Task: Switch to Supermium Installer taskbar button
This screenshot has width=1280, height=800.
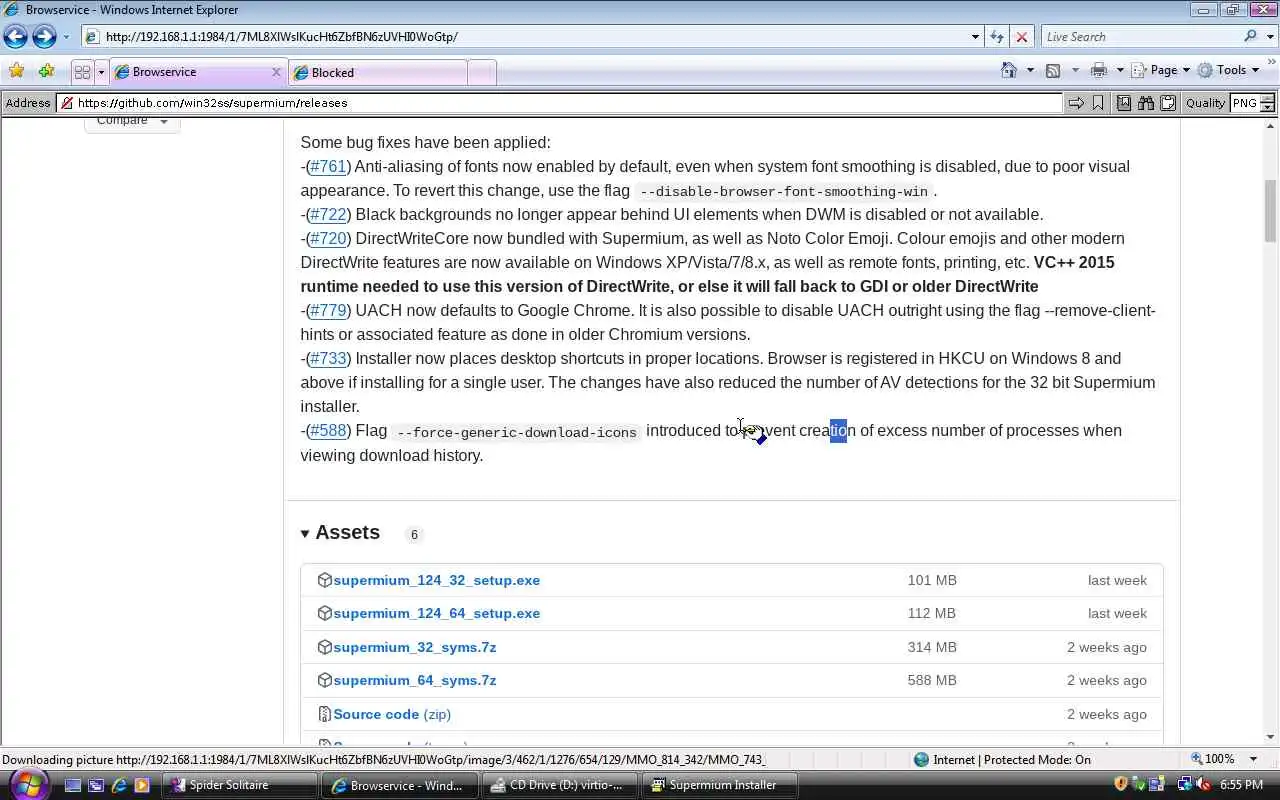Action: tap(721, 785)
